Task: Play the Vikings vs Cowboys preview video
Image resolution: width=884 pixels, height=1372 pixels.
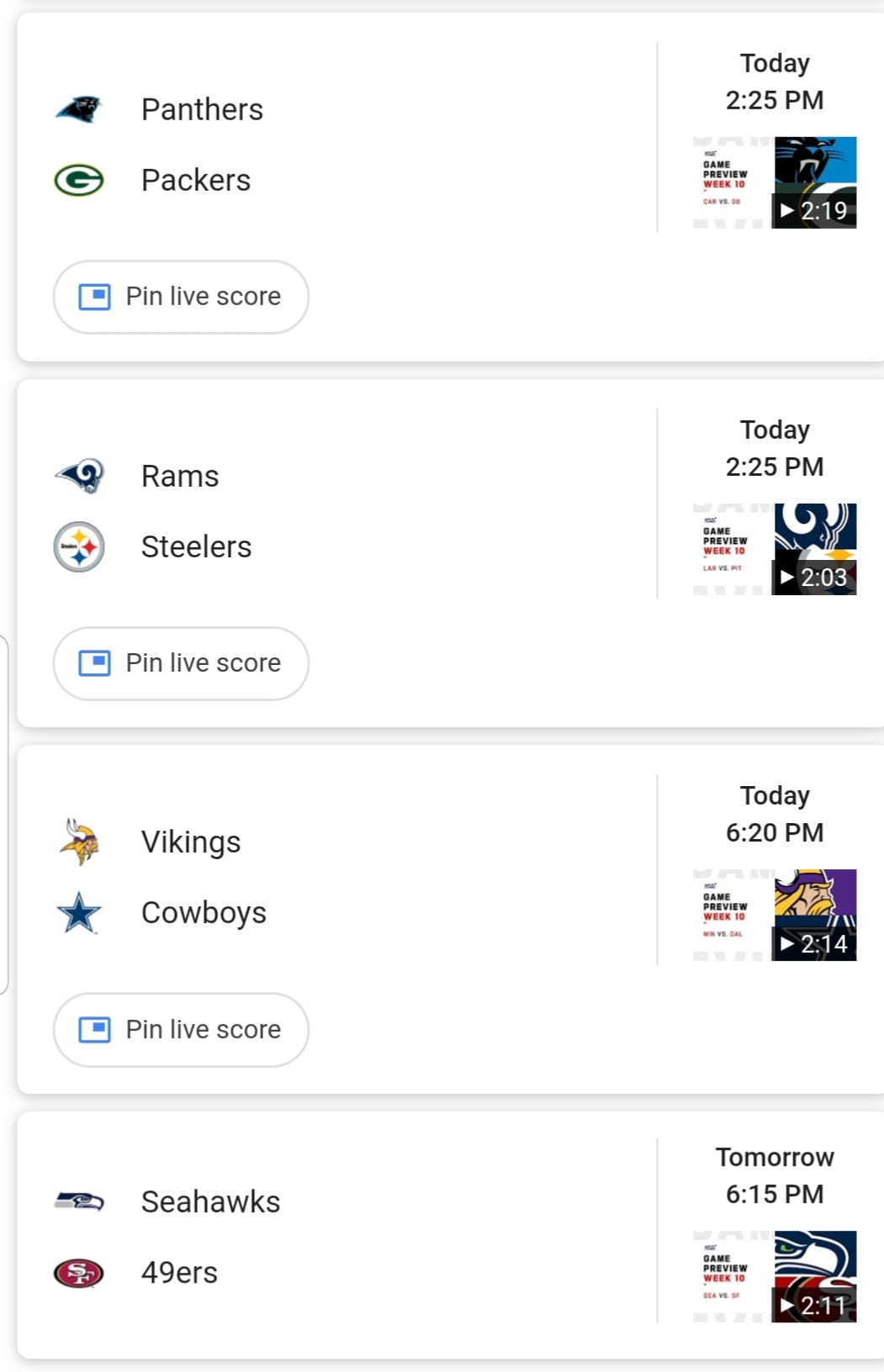Action: [x=774, y=915]
